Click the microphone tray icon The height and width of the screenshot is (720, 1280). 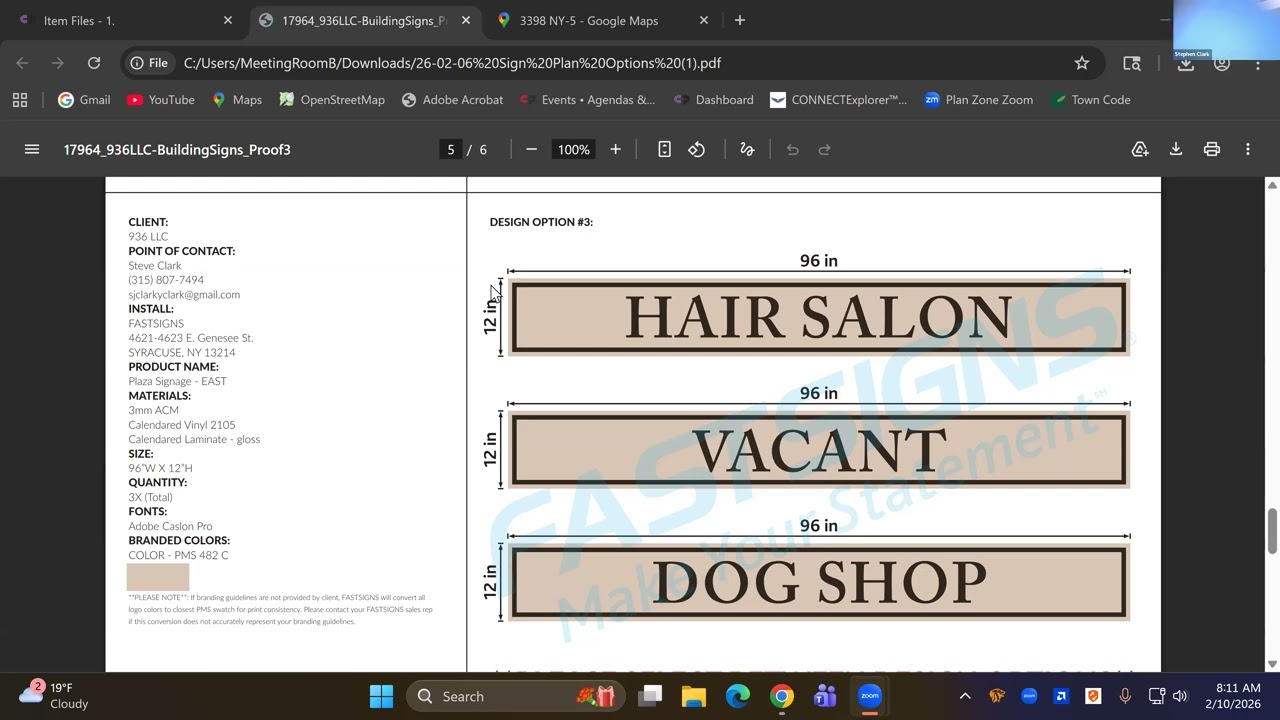pyautogui.click(x=1125, y=696)
